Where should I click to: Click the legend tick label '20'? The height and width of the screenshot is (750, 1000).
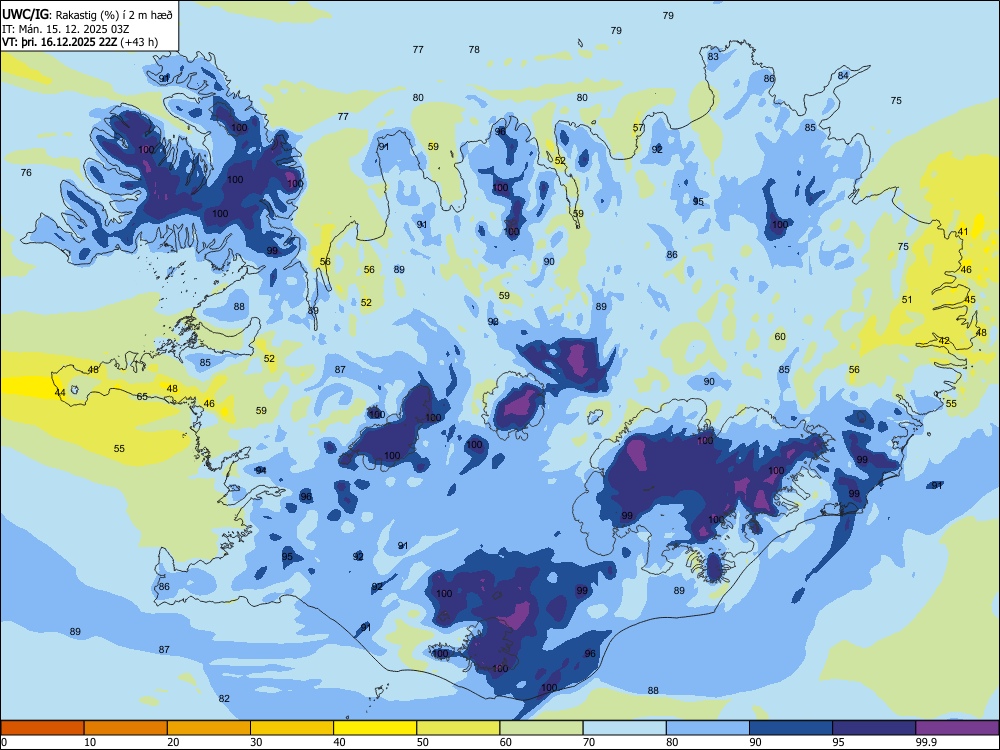(173, 742)
